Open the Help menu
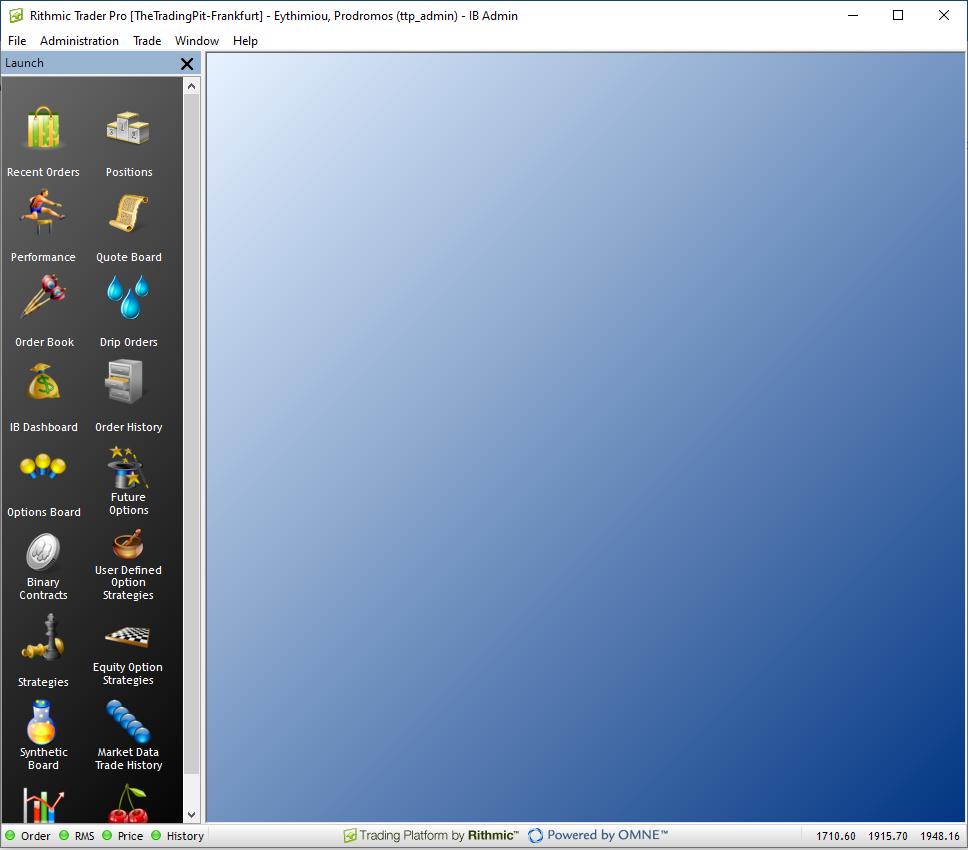 coord(245,41)
